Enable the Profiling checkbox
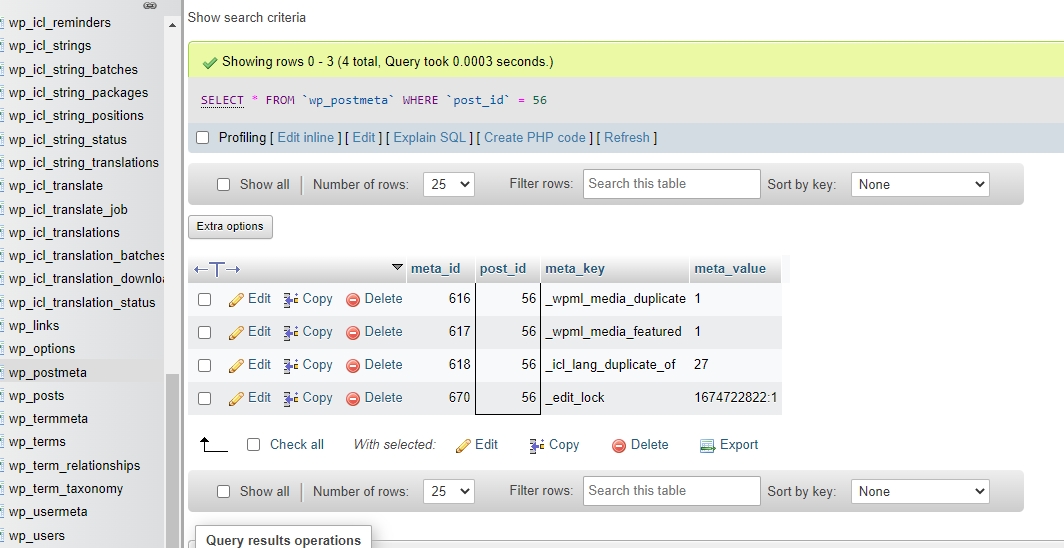 [x=203, y=138]
